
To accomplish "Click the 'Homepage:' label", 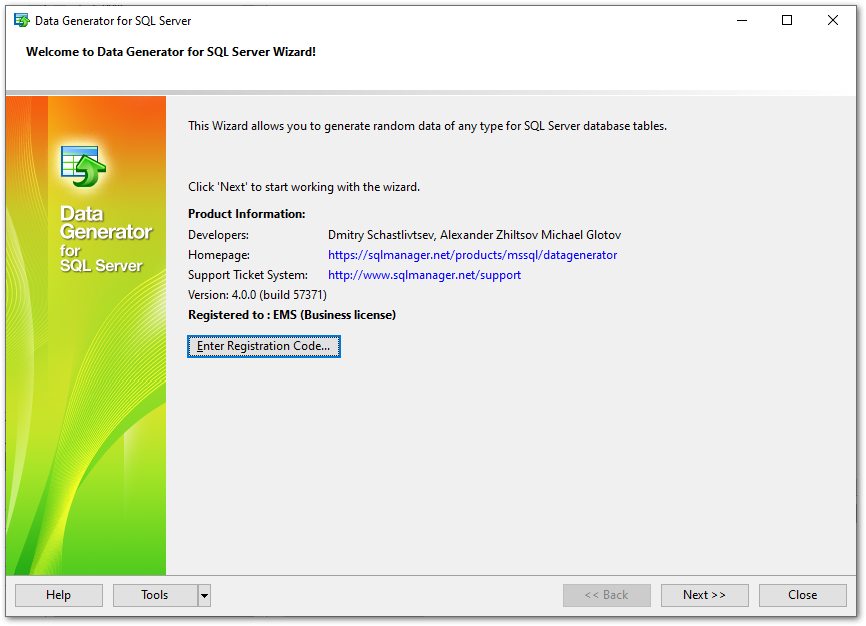I will coord(219,255).
